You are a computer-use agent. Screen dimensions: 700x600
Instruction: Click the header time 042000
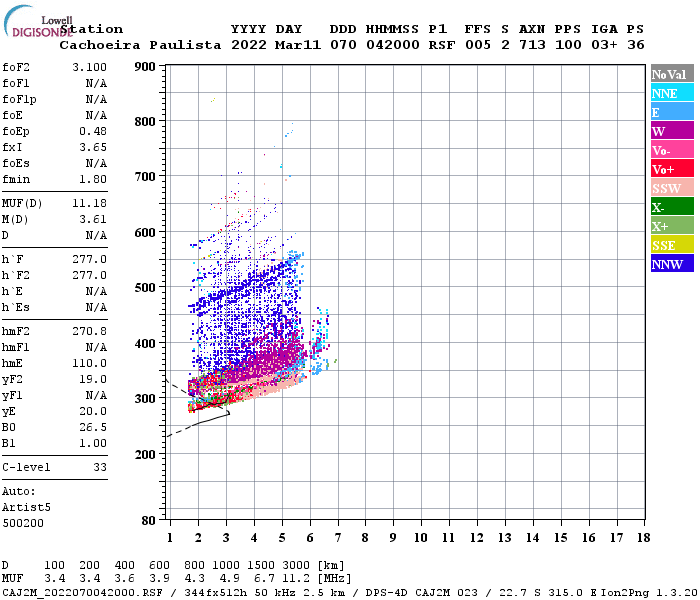(393, 45)
